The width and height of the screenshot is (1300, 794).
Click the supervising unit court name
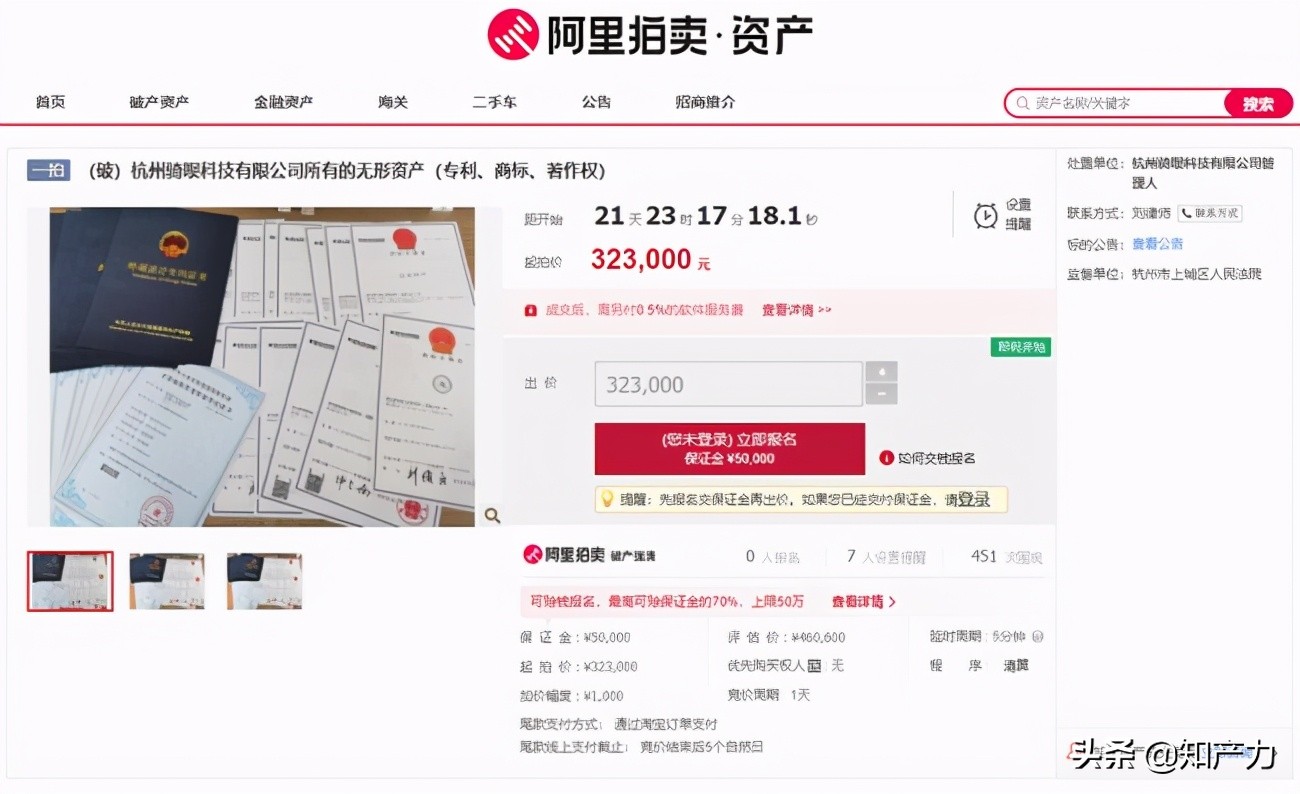click(1197, 274)
